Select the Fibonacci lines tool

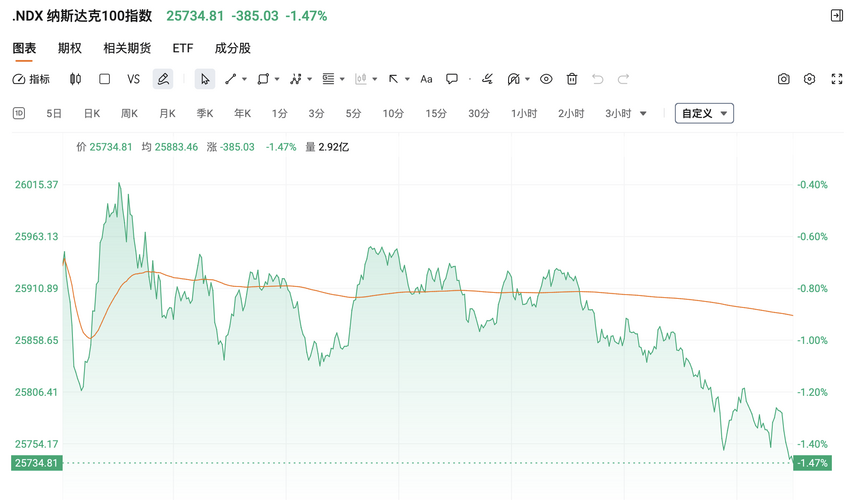point(328,79)
